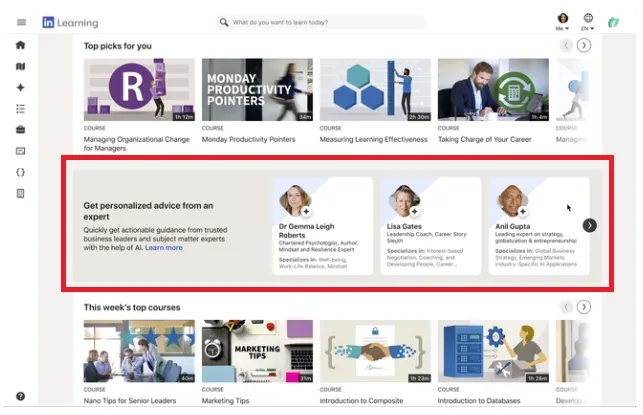The width and height of the screenshot is (643, 415).
Task: Open Nano Tips for Senior Leaders title
Action: click(130, 401)
